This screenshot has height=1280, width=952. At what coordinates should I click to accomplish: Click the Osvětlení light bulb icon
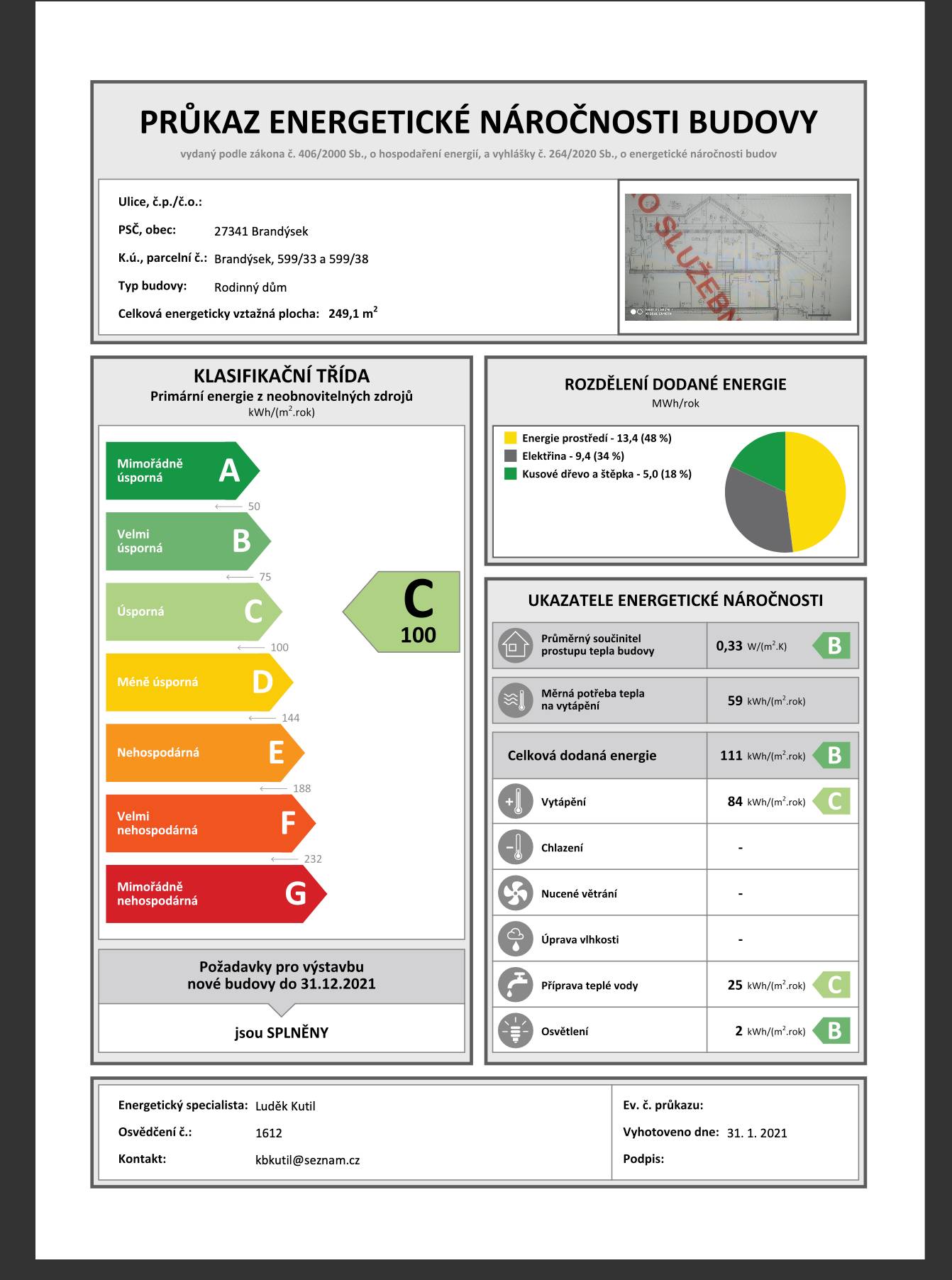[x=515, y=1031]
